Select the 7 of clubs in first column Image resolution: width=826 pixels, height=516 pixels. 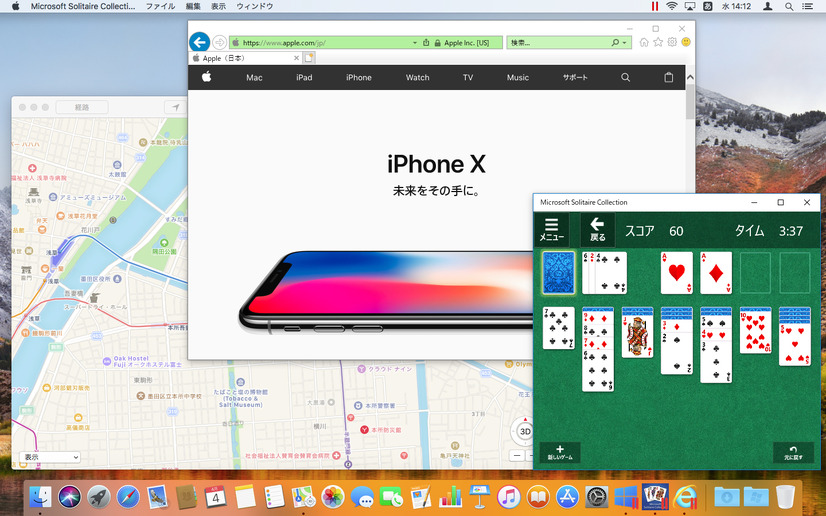(558, 328)
